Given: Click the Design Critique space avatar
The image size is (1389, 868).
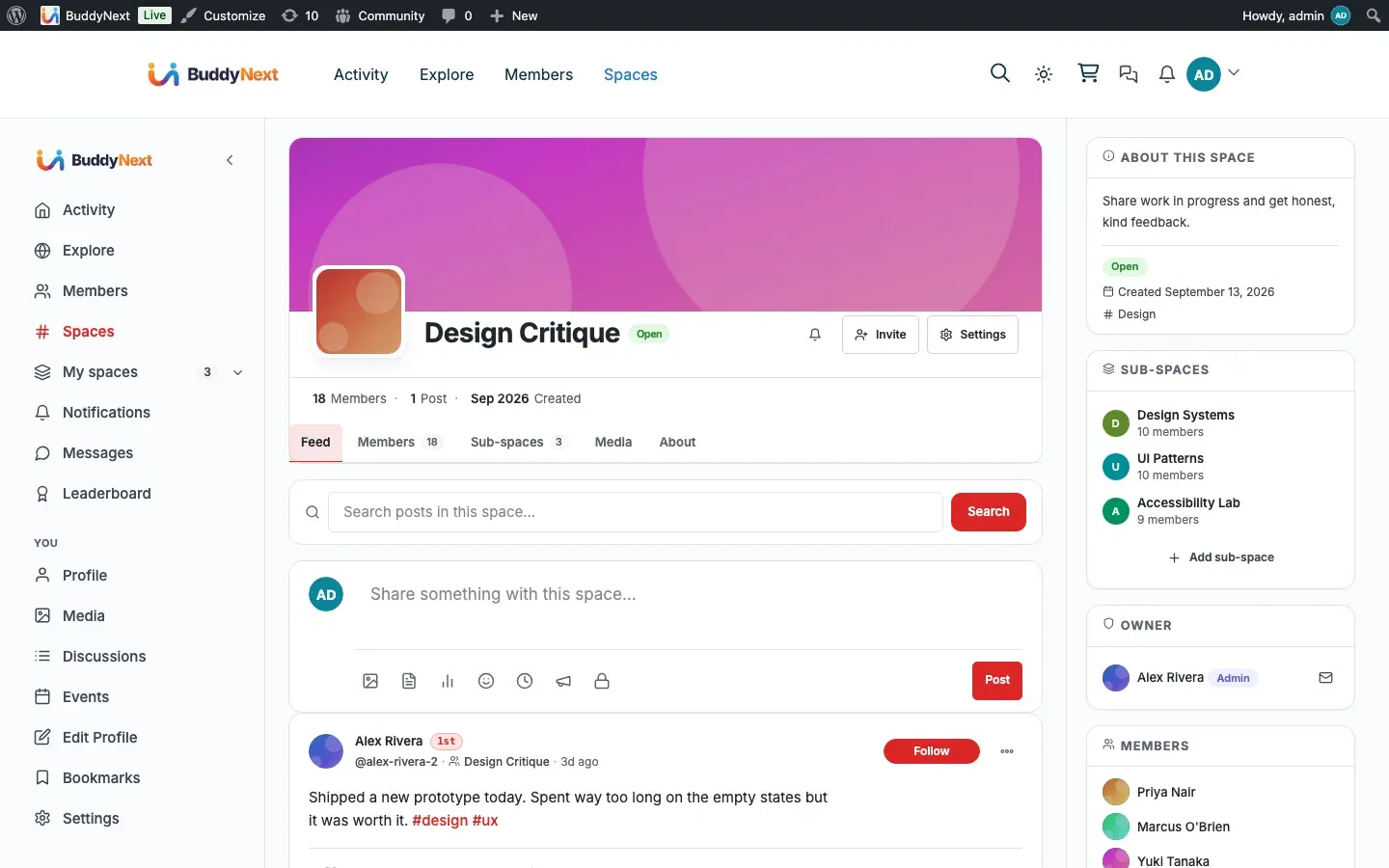Looking at the screenshot, I should tap(359, 312).
